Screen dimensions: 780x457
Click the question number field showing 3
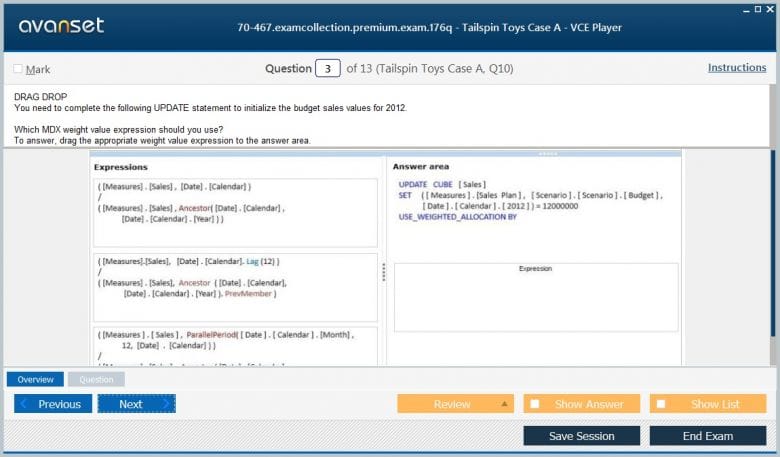pos(328,69)
